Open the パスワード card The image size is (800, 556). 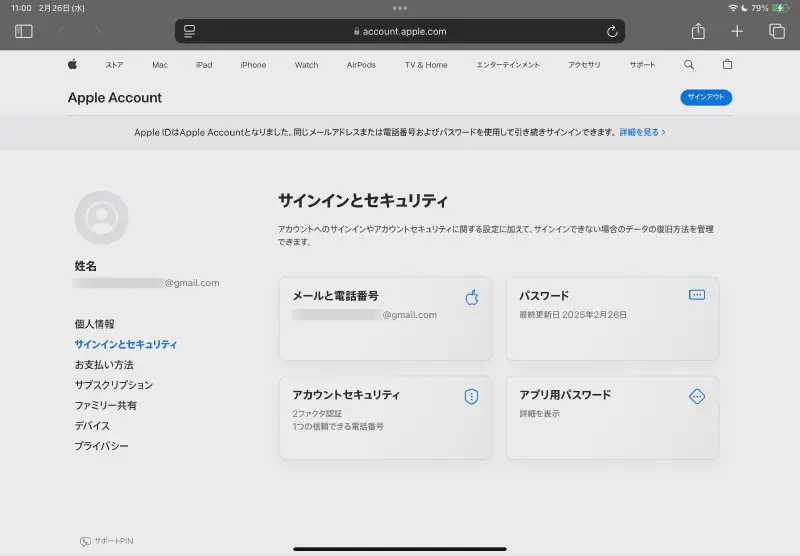(612, 318)
